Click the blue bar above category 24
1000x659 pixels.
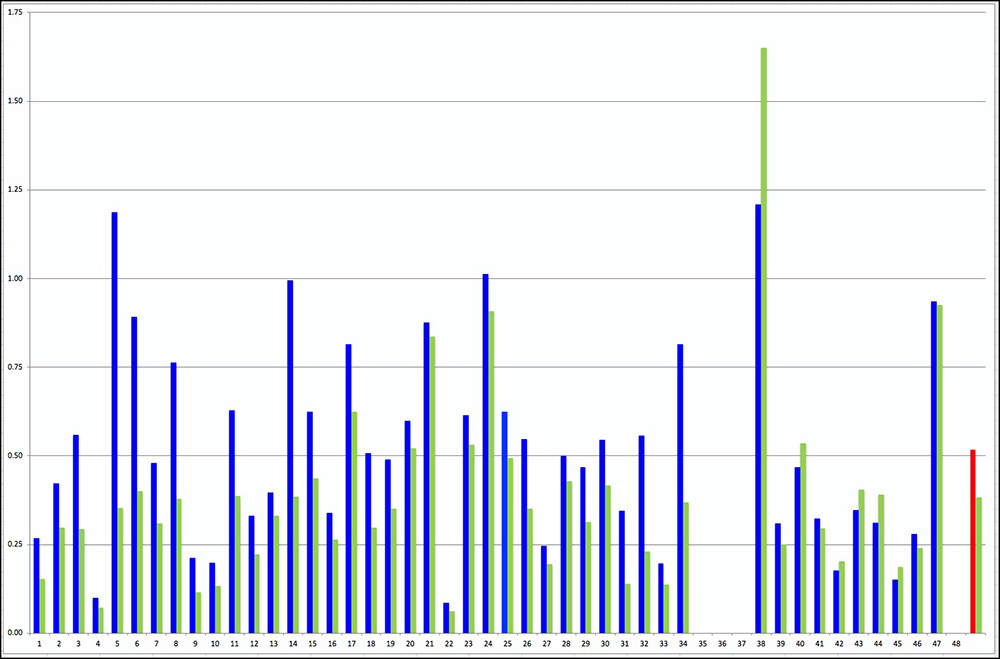tap(485, 453)
